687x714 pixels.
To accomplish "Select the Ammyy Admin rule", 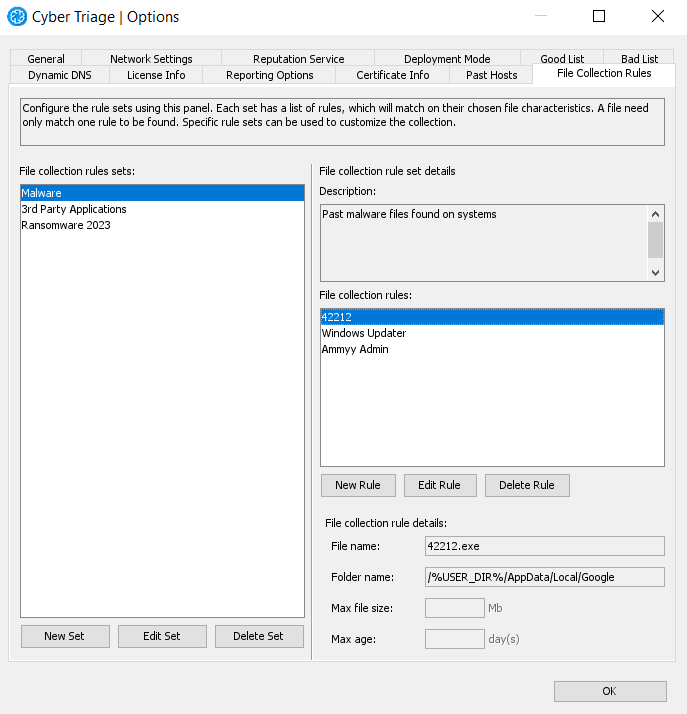I will pos(492,349).
